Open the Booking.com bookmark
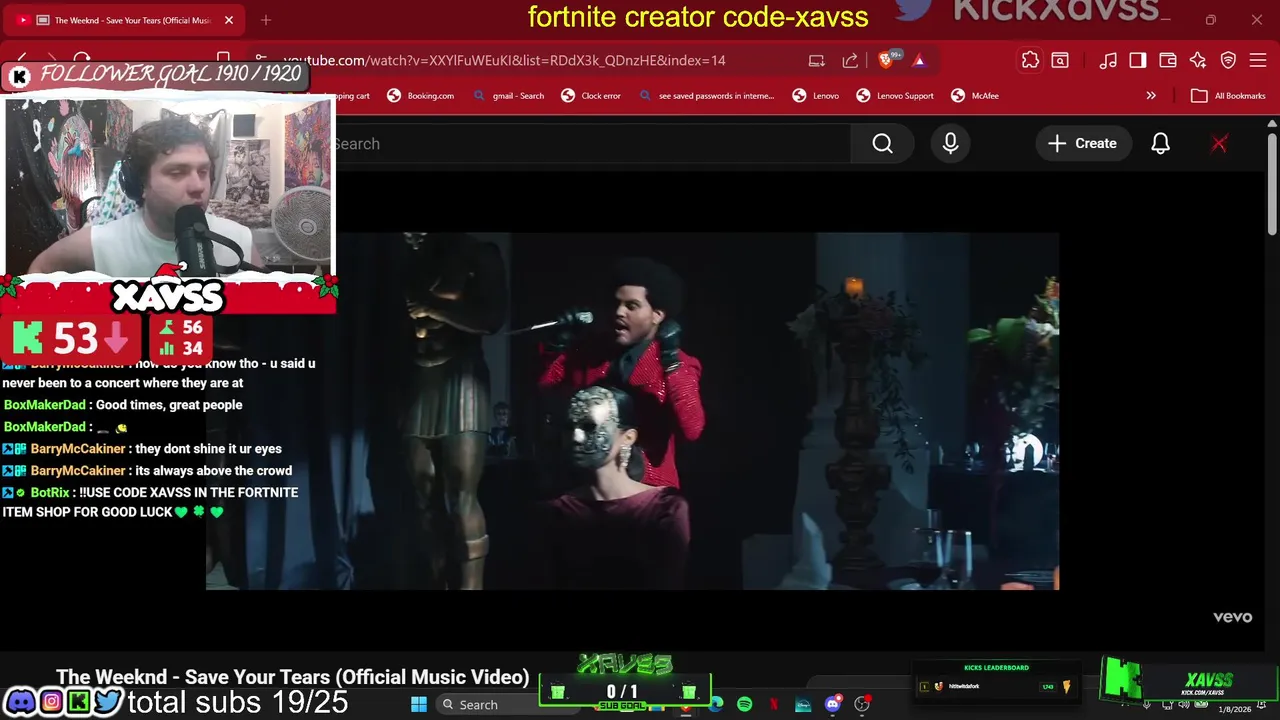The image size is (1280, 720). click(421, 96)
